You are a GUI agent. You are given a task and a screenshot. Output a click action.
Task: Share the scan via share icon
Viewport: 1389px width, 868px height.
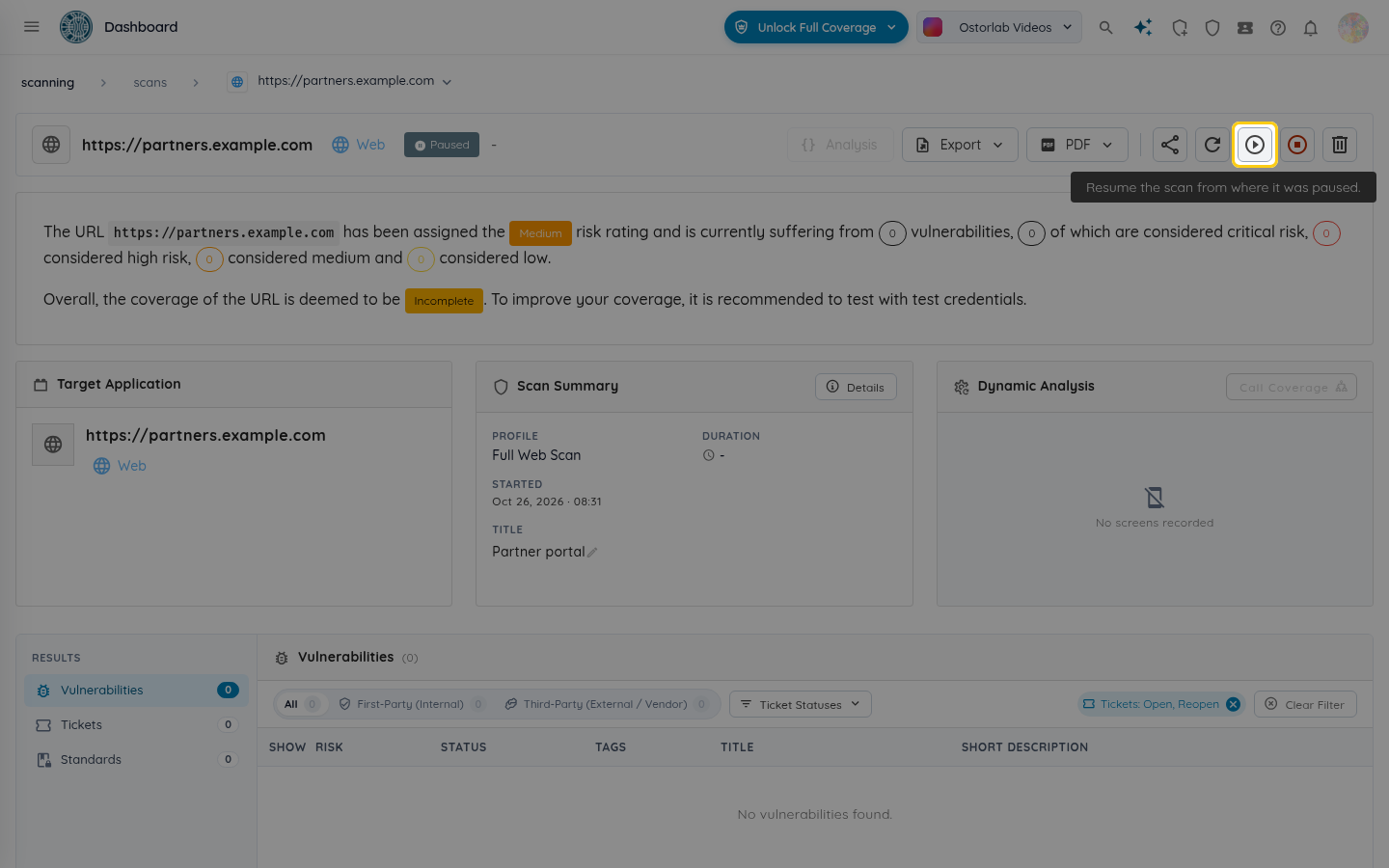[1170, 145]
